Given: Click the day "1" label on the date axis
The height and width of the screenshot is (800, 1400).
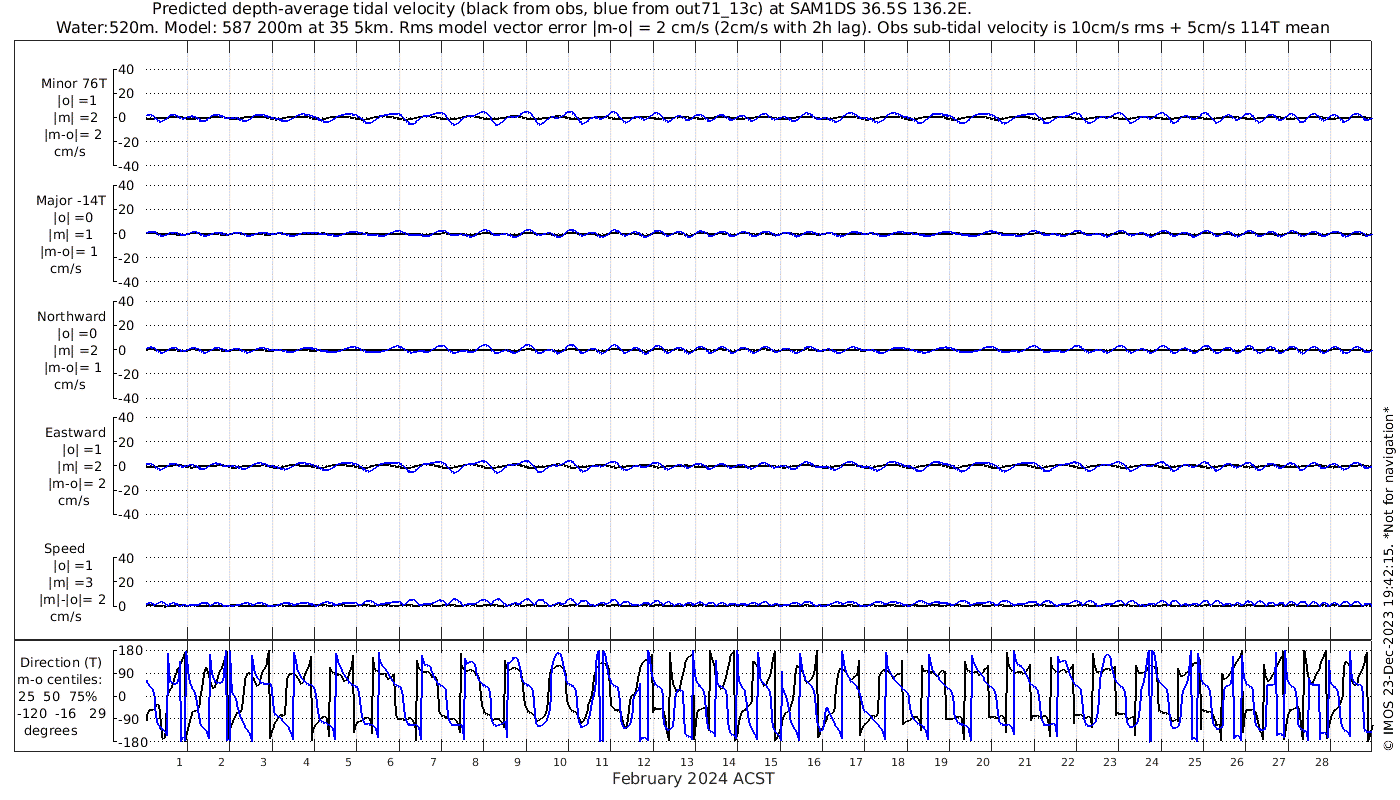Looking at the screenshot, I should (x=179, y=762).
